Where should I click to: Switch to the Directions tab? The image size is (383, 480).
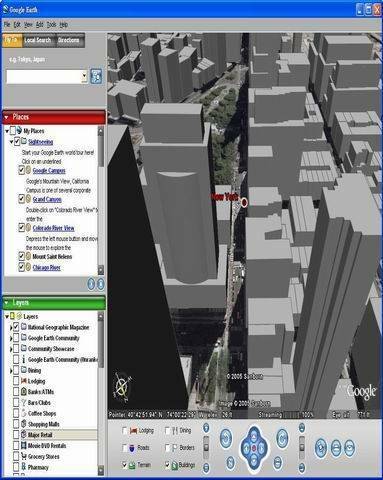tap(69, 40)
